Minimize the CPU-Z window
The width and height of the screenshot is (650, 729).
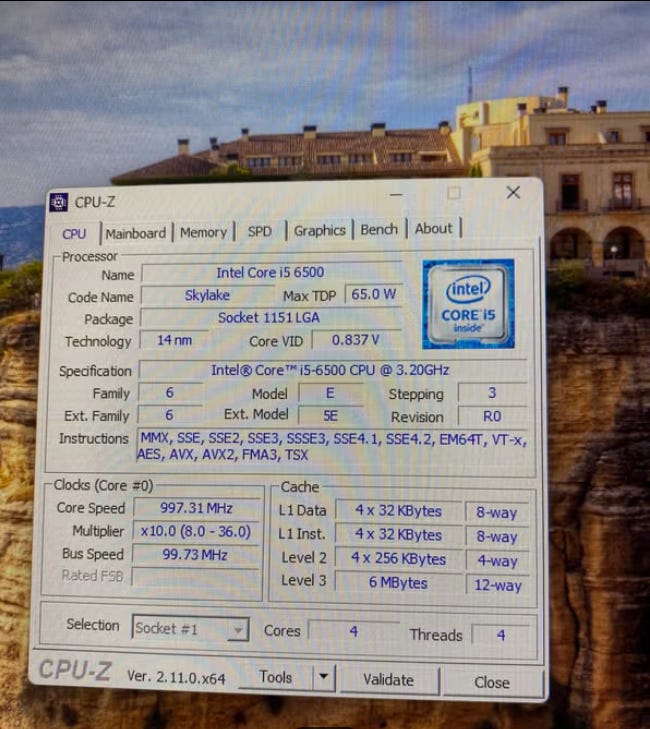coord(396,194)
